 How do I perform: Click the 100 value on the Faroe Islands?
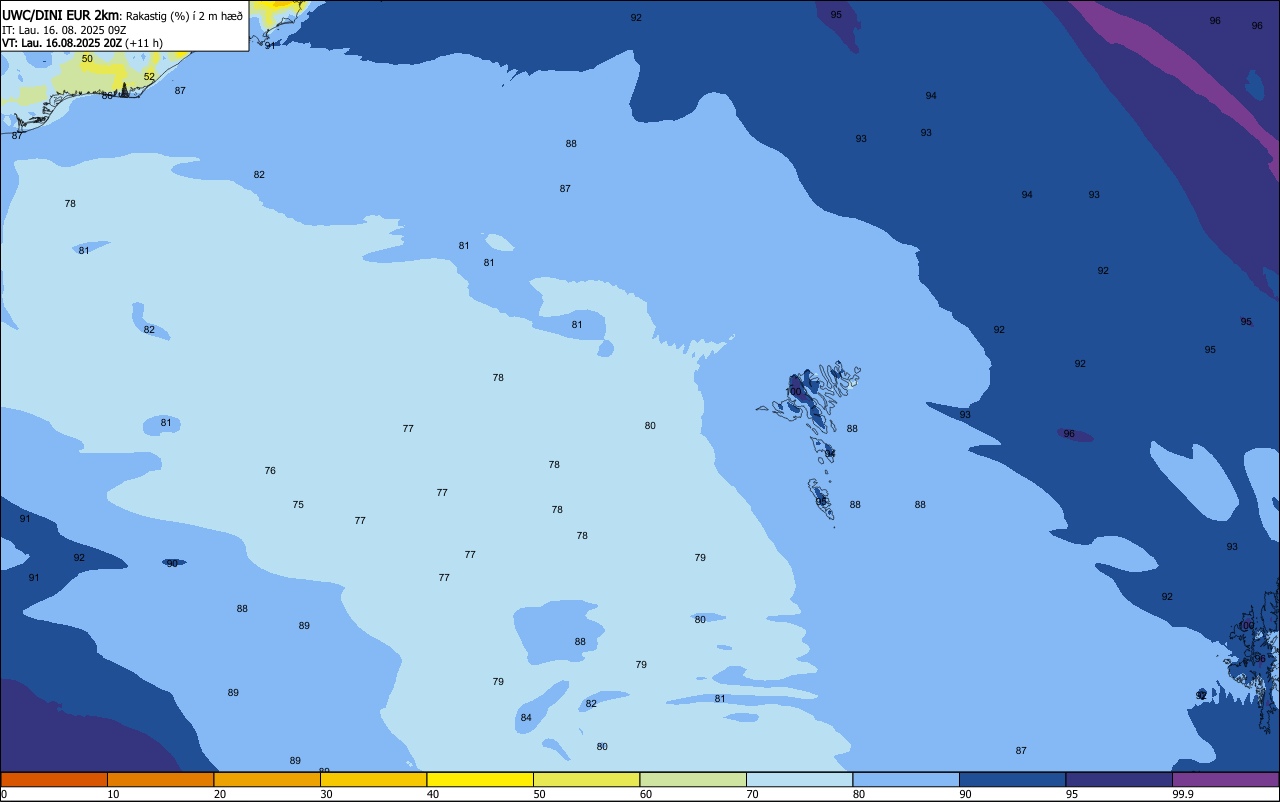[x=794, y=392]
